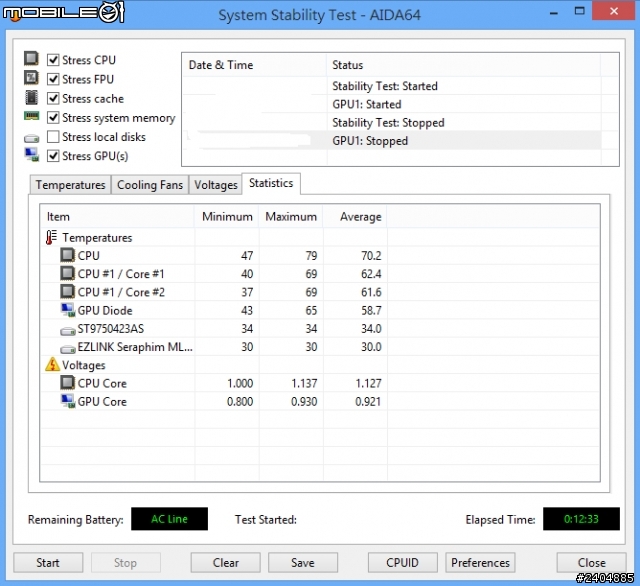Click the Save button
Viewport: 640px width, 586px height.
pyautogui.click(x=303, y=563)
